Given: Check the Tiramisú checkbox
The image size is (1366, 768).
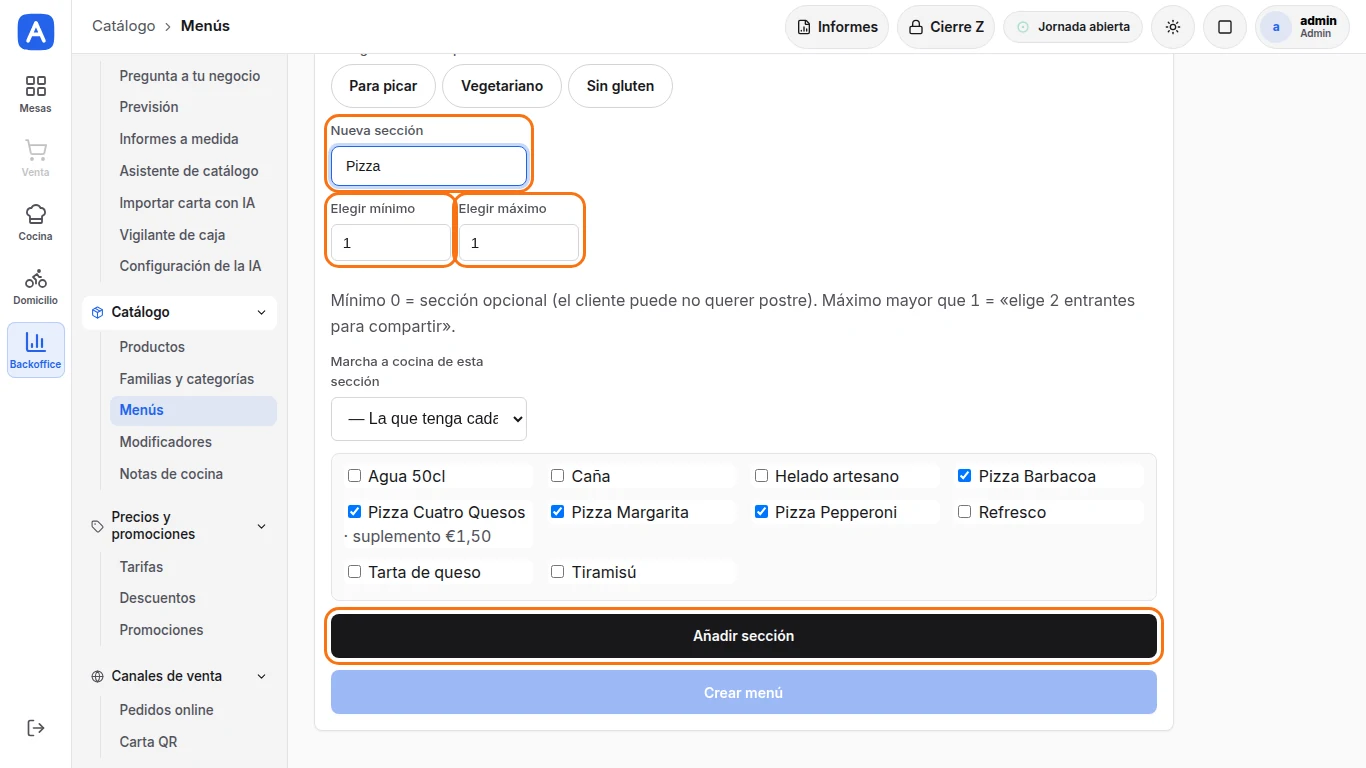Looking at the screenshot, I should tap(558, 572).
